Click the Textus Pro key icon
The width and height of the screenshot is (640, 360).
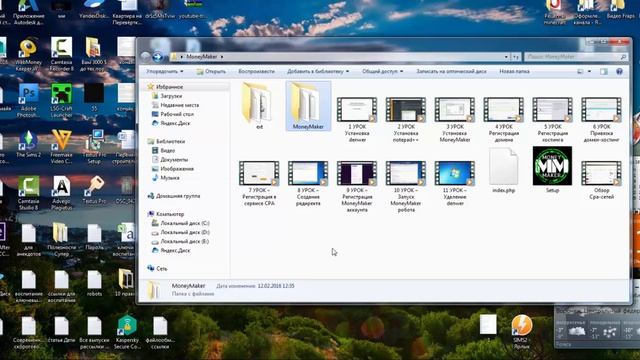click(x=94, y=190)
